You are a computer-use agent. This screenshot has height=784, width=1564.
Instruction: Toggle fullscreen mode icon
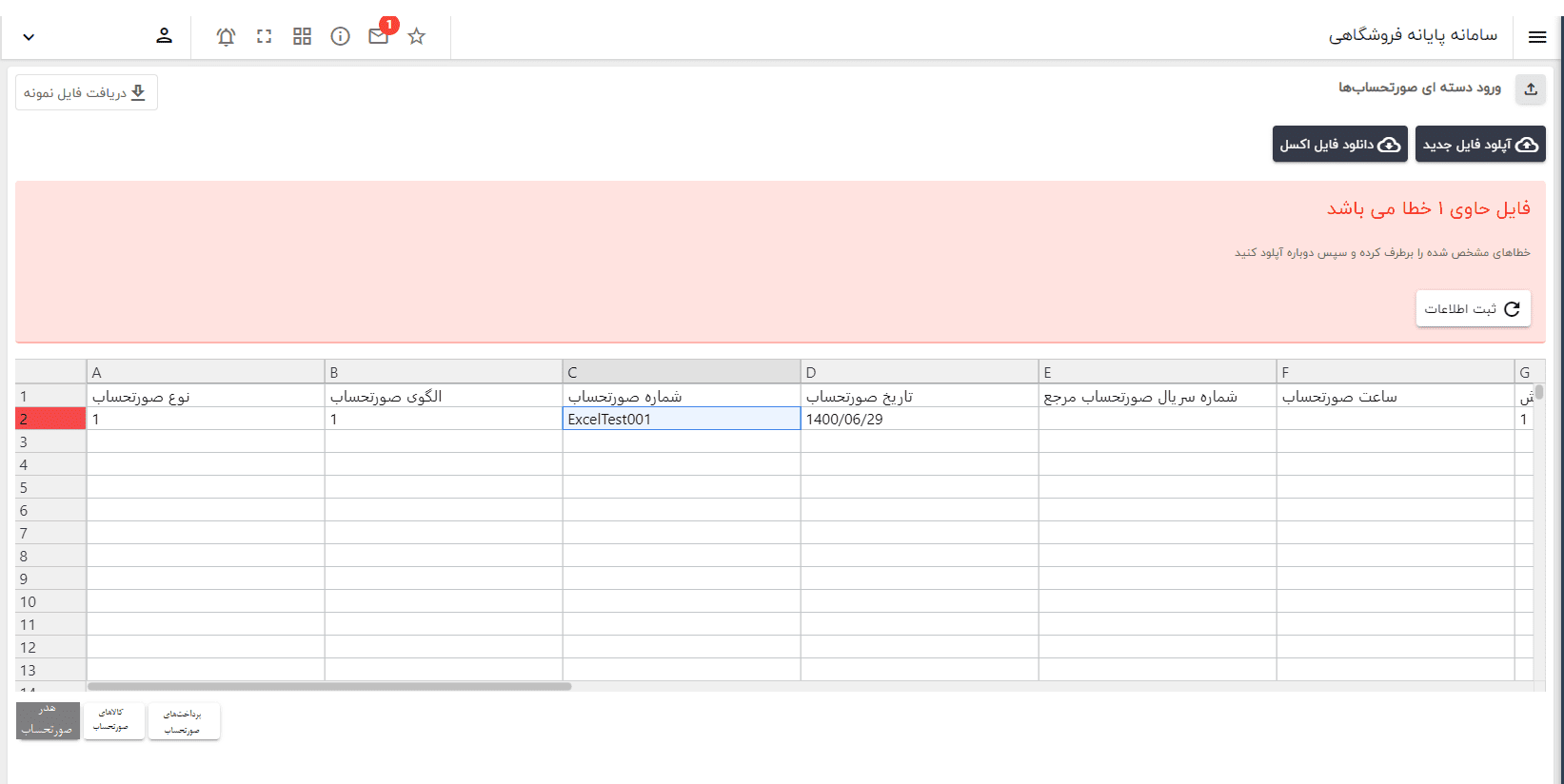click(264, 36)
